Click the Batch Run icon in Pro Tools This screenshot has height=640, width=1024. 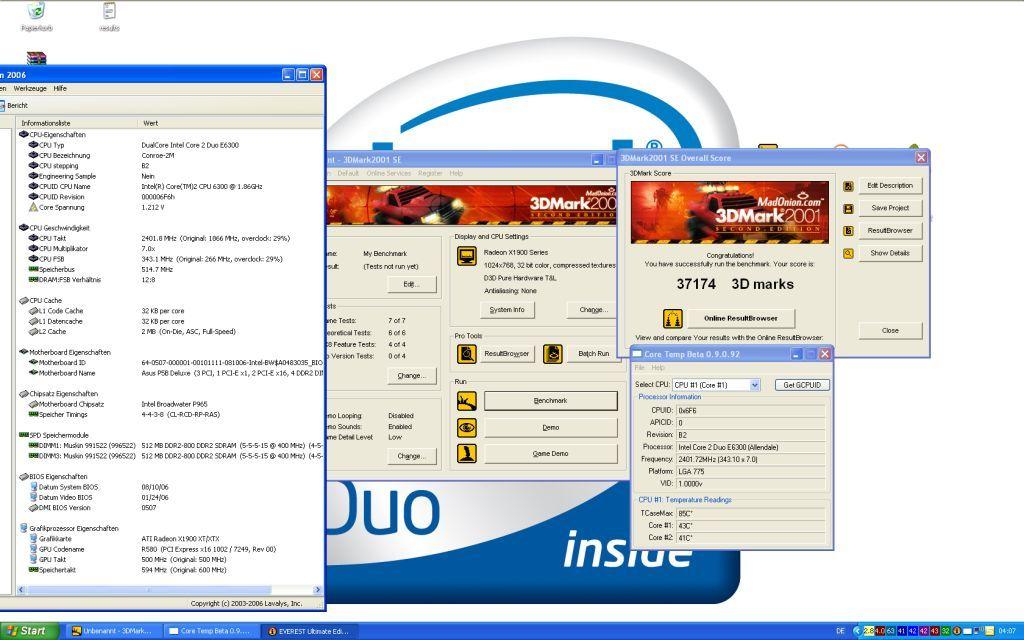[x=552, y=353]
